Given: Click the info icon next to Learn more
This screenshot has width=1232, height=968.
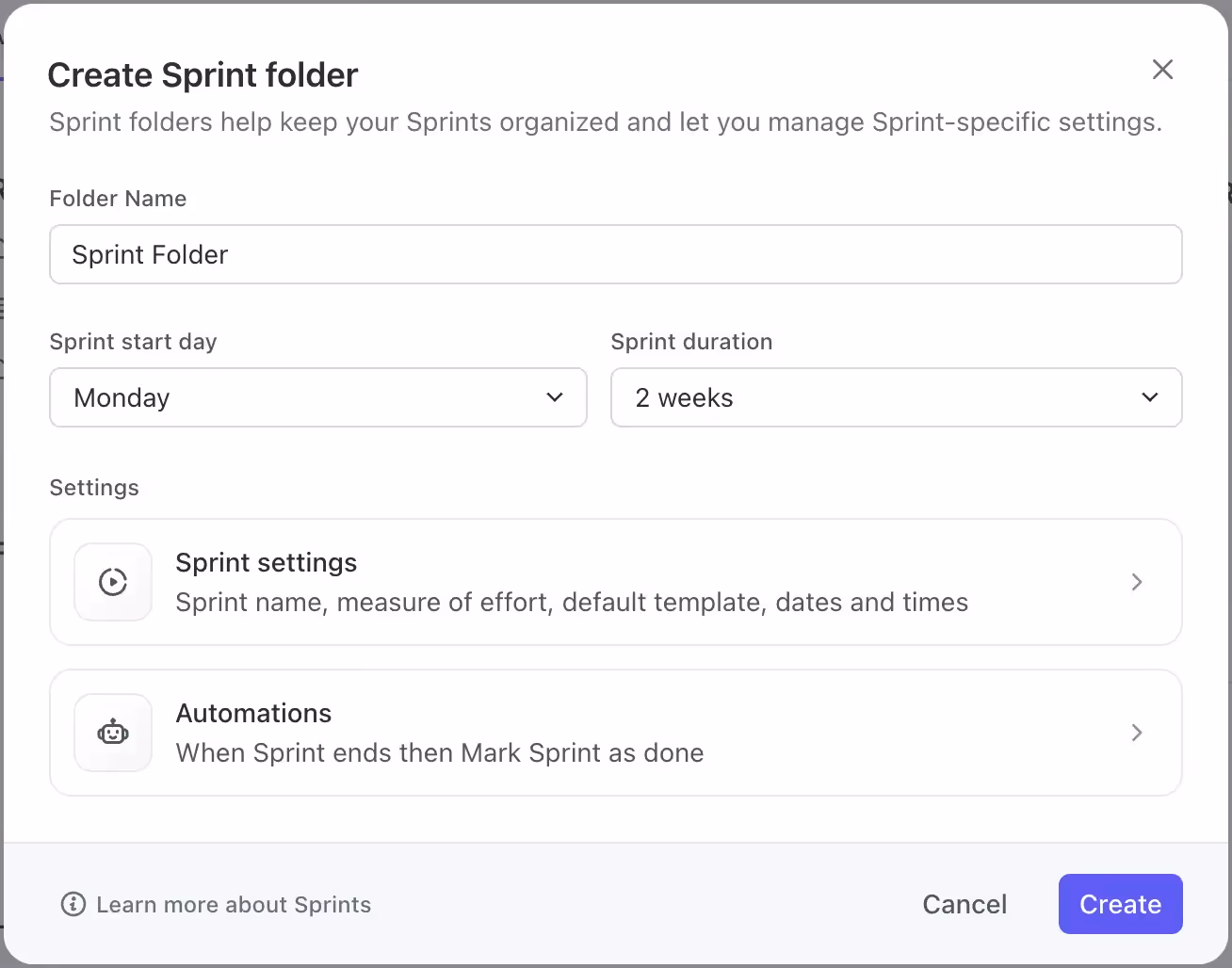Looking at the screenshot, I should click(73, 904).
